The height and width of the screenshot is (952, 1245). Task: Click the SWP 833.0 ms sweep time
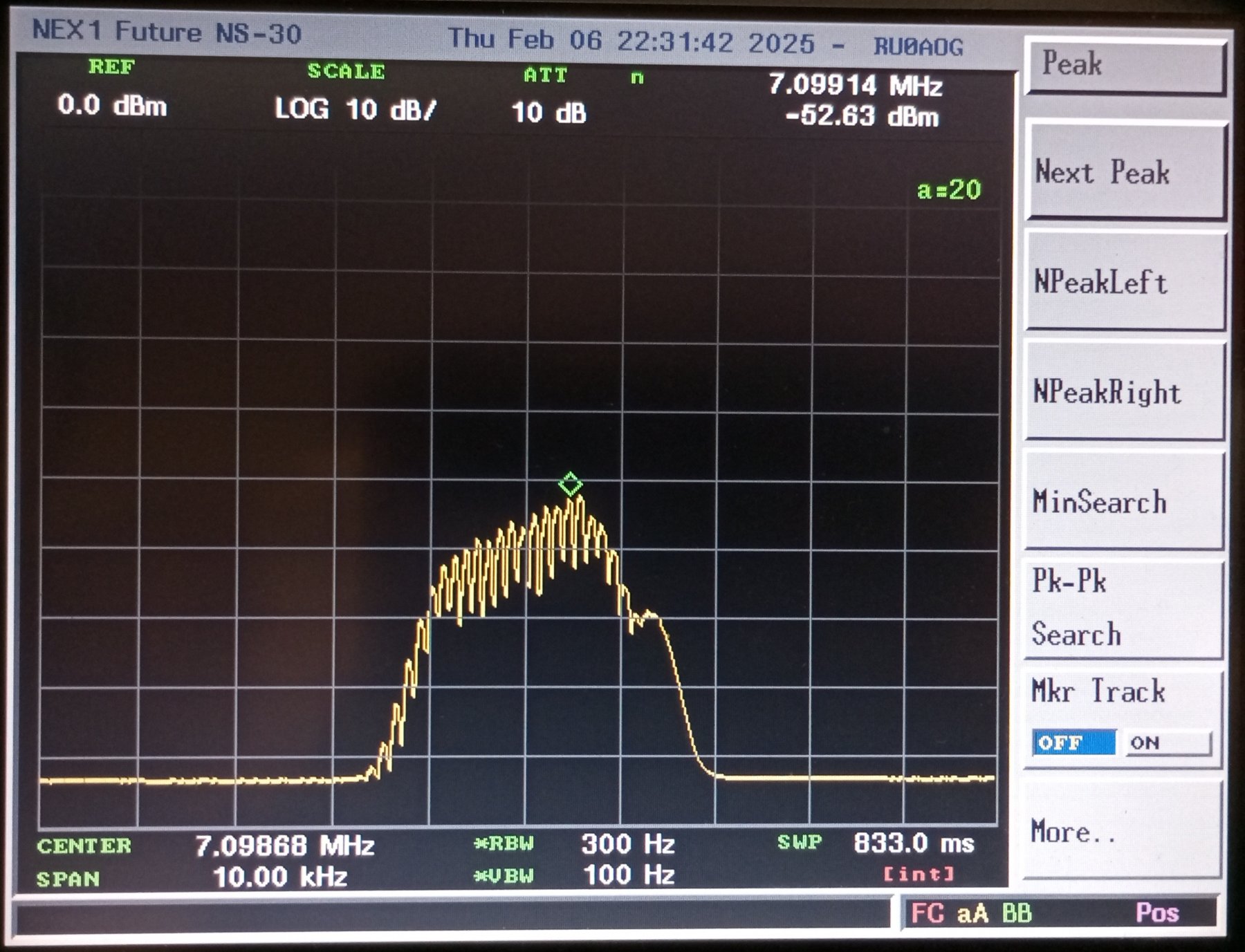click(x=913, y=843)
